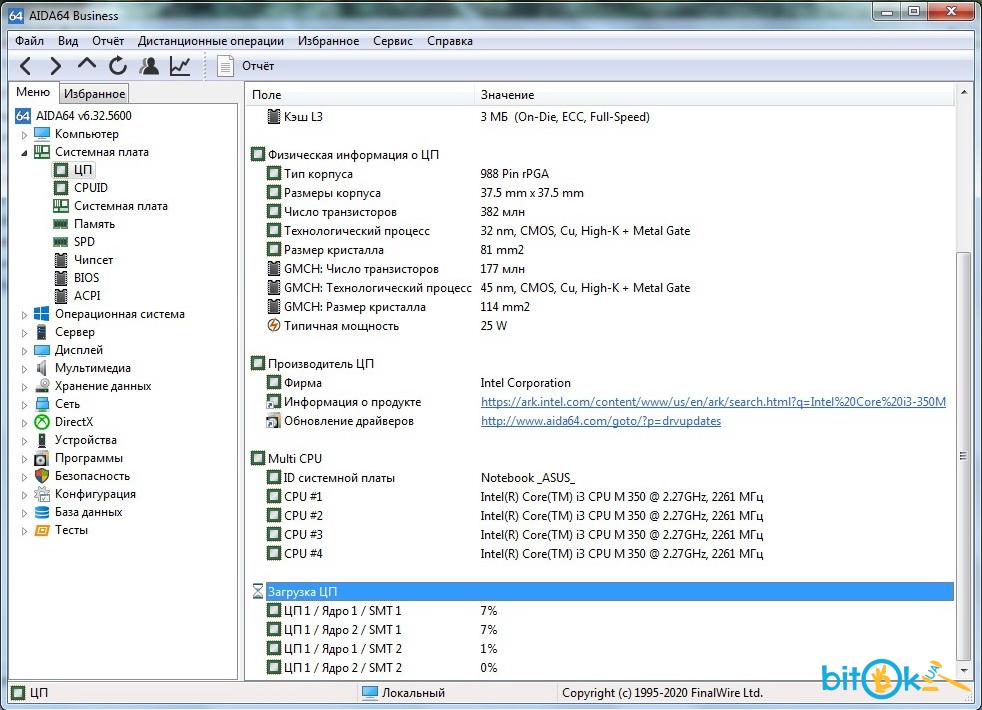Go forward with the right arrow toolbar icon
Image resolution: width=982 pixels, height=710 pixels.
pos(56,66)
